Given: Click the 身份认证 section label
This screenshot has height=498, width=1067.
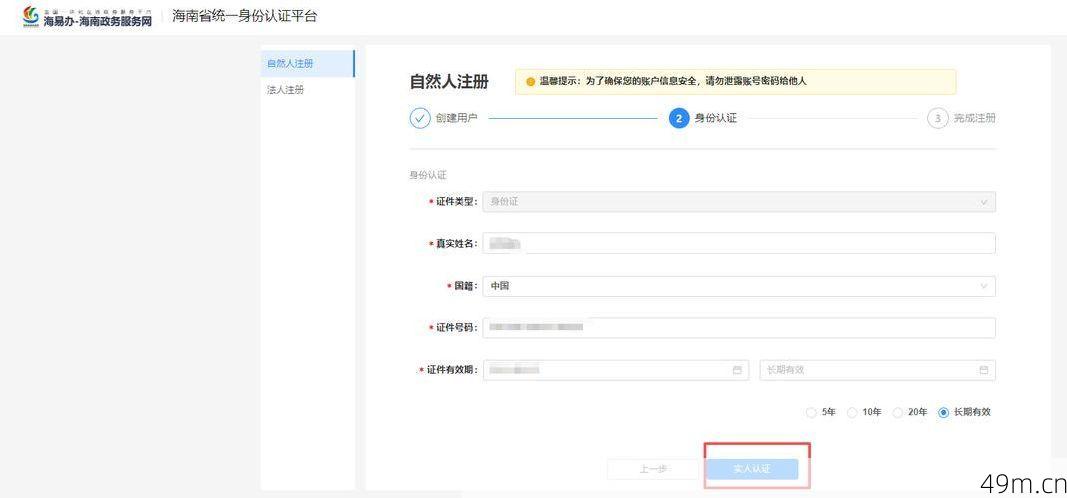Looking at the screenshot, I should tap(427, 176).
